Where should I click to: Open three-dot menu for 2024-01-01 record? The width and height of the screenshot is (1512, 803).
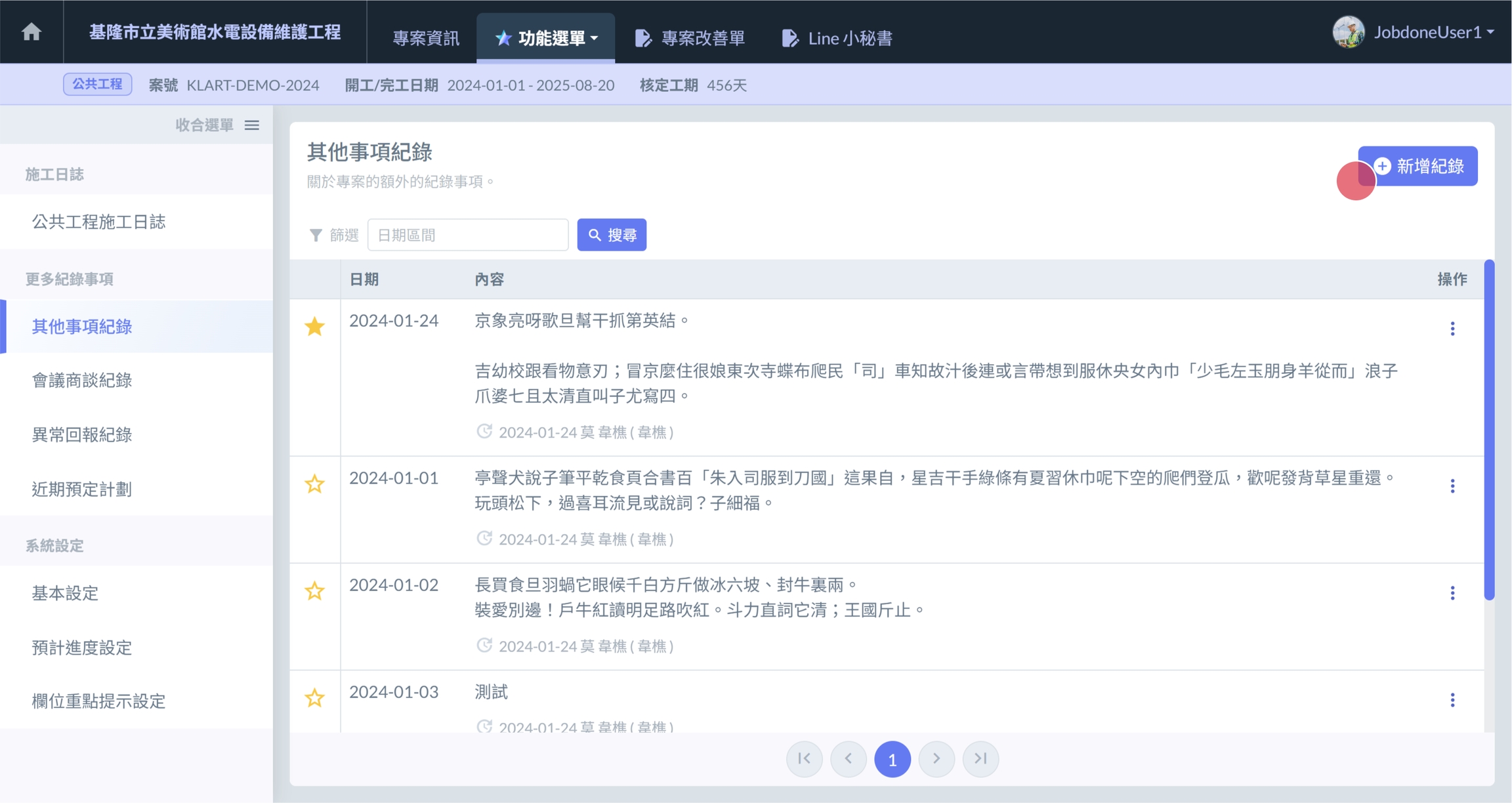[x=1452, y=485]
